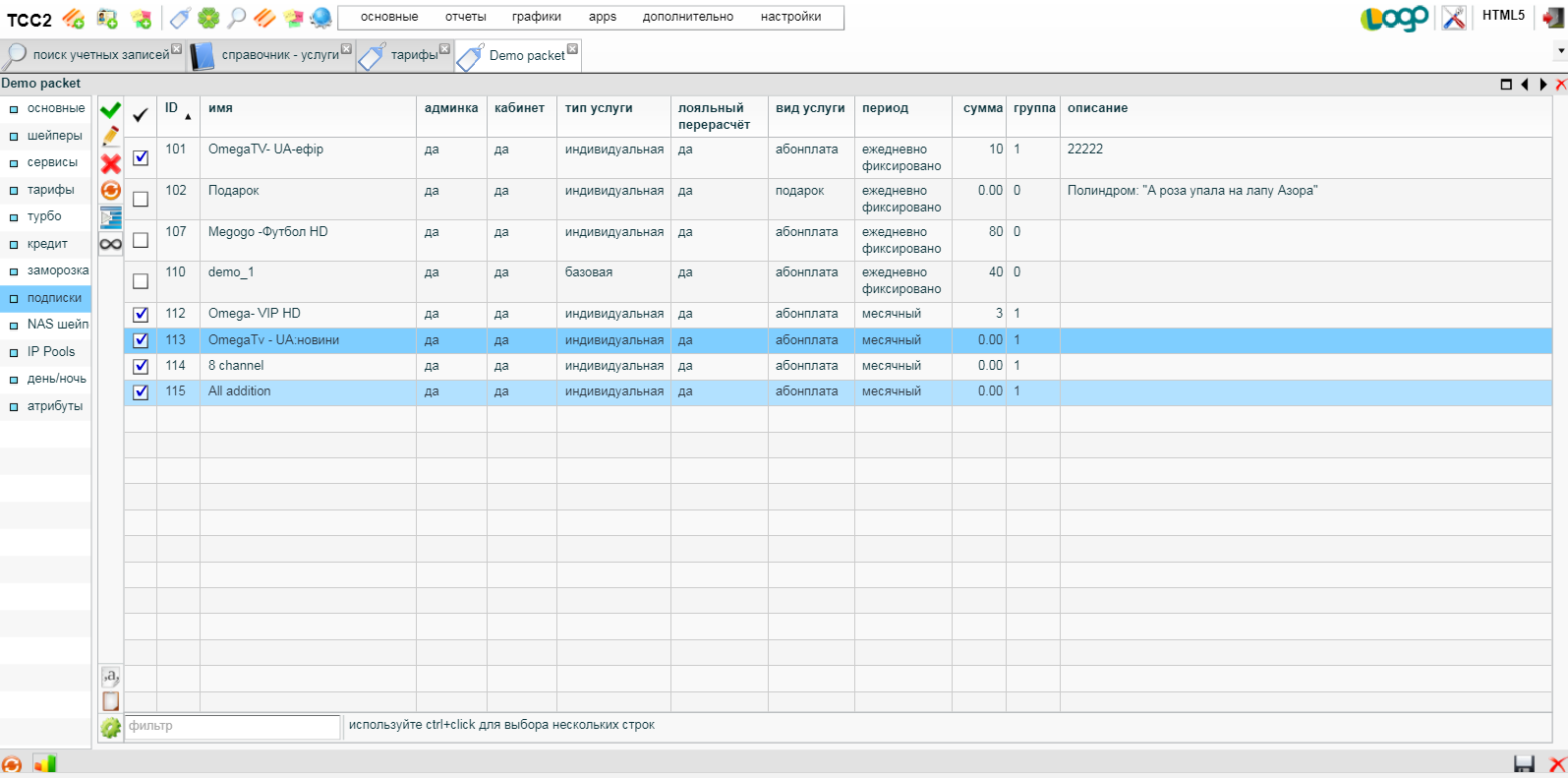Open IP Pools in the left sidebar
Viewport: 1568px width, 778px height.
click(50, 352)
